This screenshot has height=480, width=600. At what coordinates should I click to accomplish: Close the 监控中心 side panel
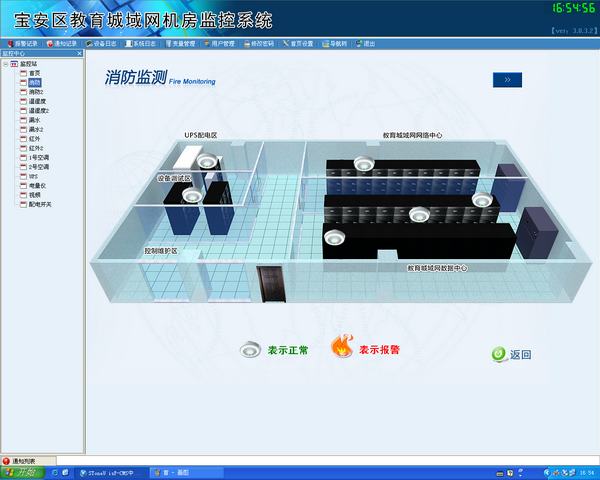[79, 54]
